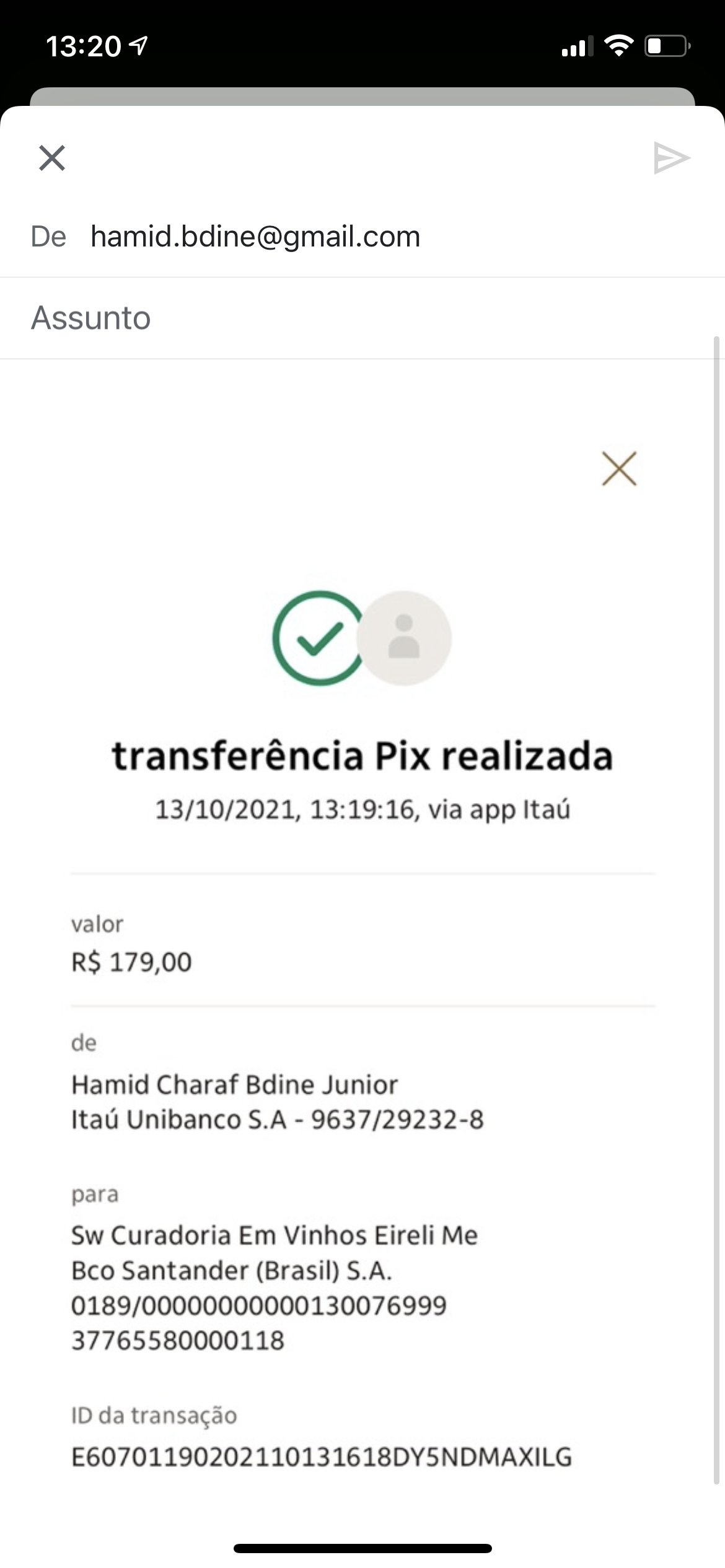The image size is (725, 1568).
Task: Tap the gold X on the receipt
Action: pyautogui.click(x=619, y=469)
